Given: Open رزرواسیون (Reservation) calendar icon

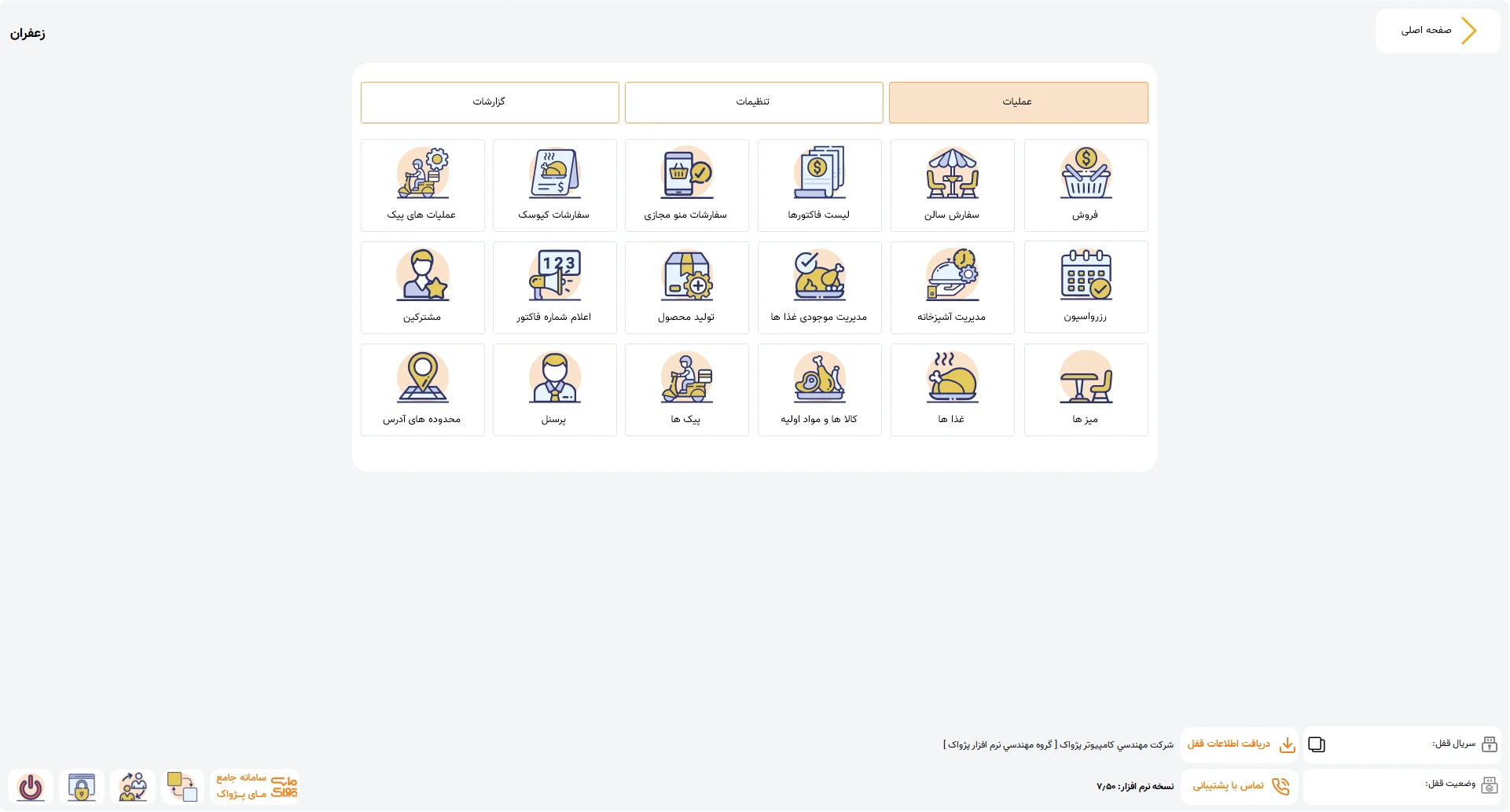Looking at the screenshot, I should (x=1086, y=288).
